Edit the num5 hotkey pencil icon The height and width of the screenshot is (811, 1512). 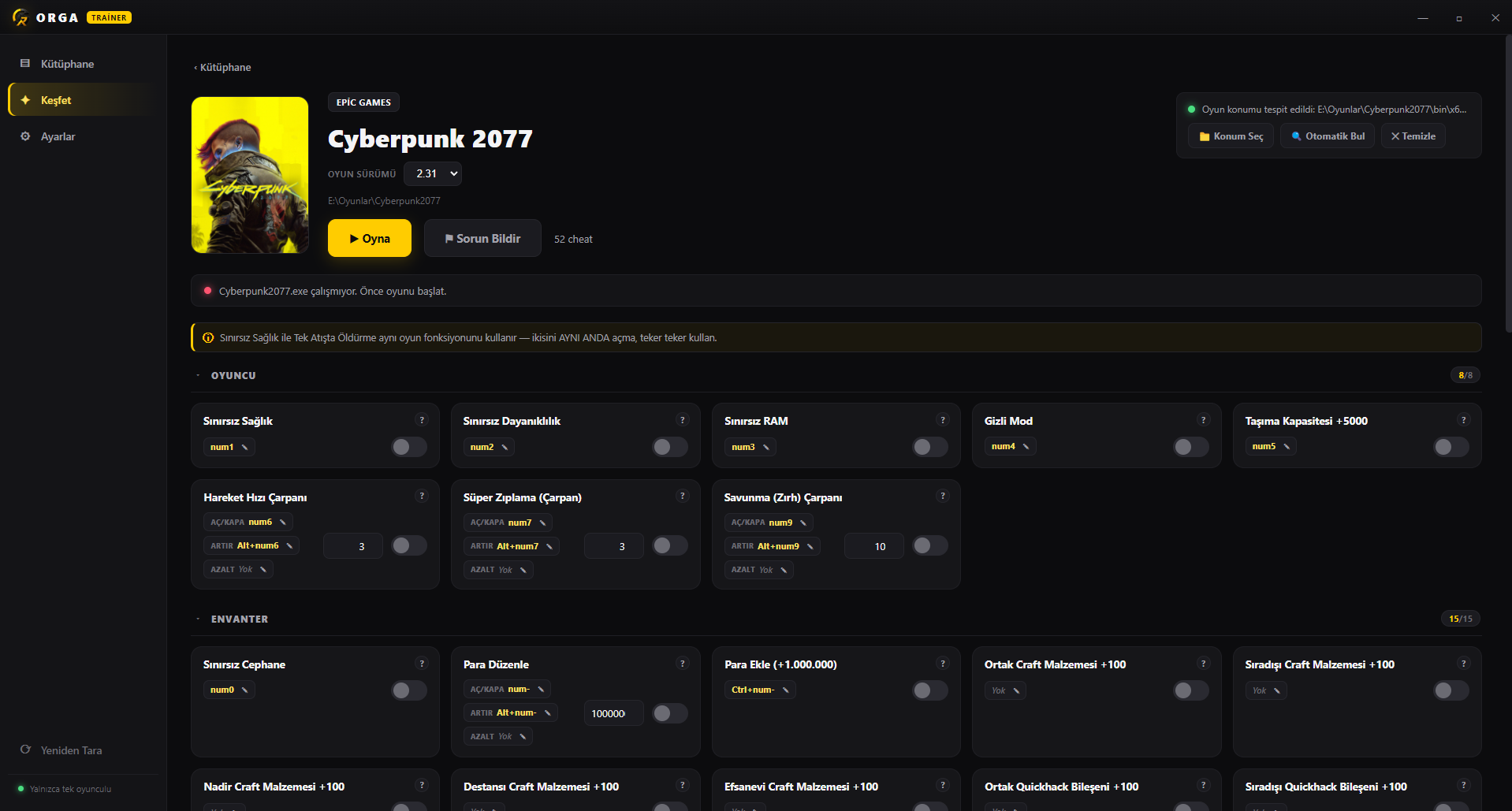1287,446
